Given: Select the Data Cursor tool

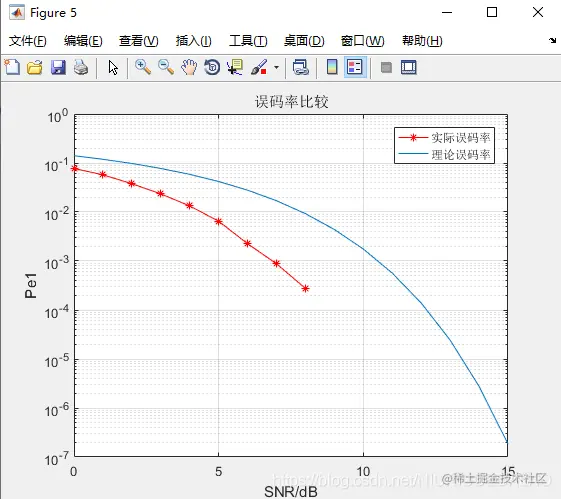Looking at the screenshot, I should (235, 67).
